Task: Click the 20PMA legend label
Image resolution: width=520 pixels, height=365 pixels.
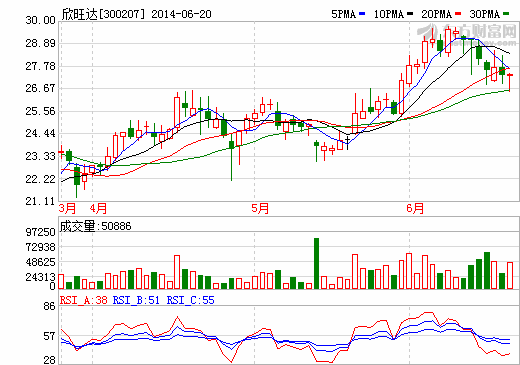Action: [x=437, y=14]
